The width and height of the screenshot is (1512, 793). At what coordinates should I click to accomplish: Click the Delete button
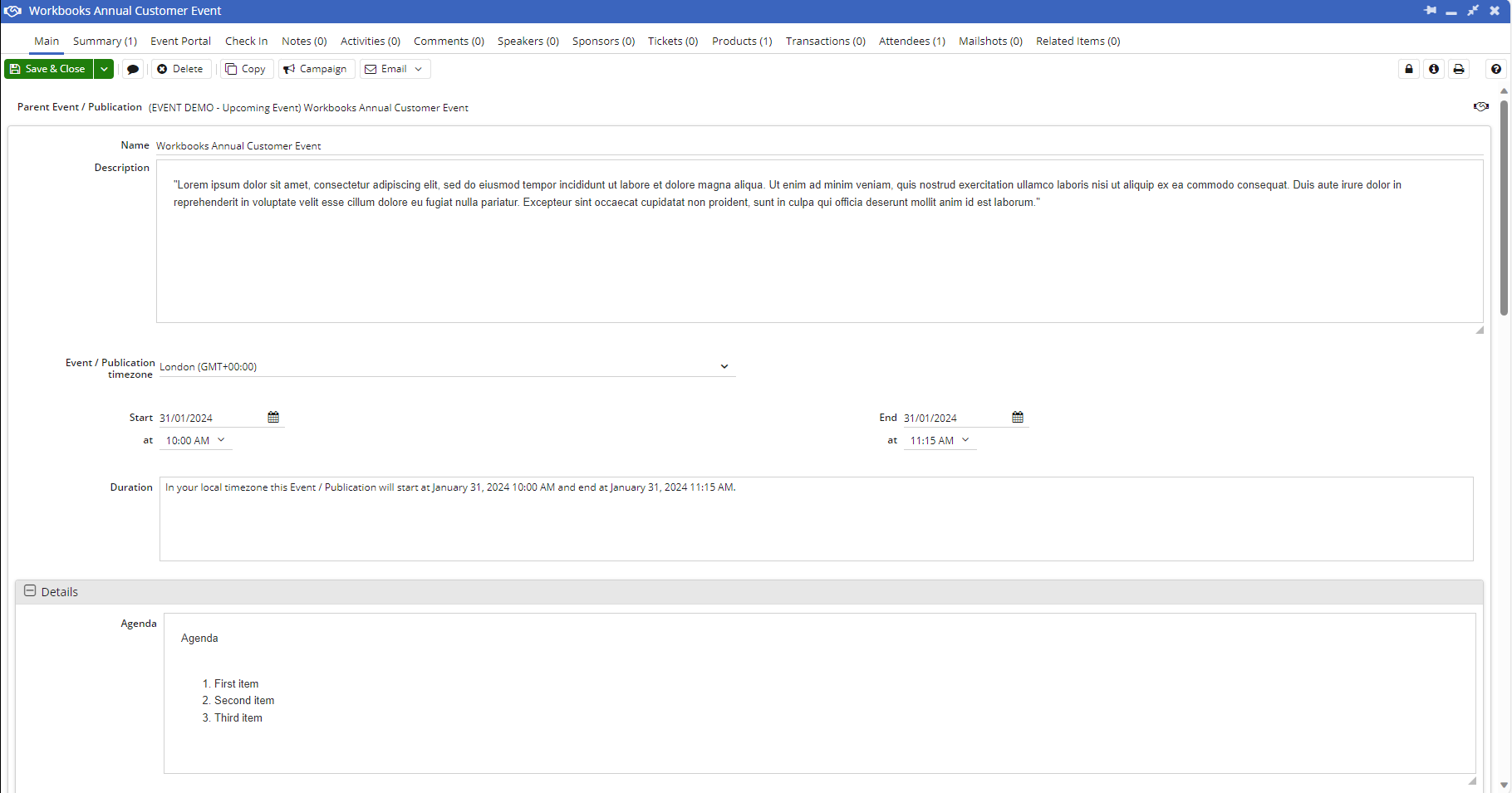point(180,69)
